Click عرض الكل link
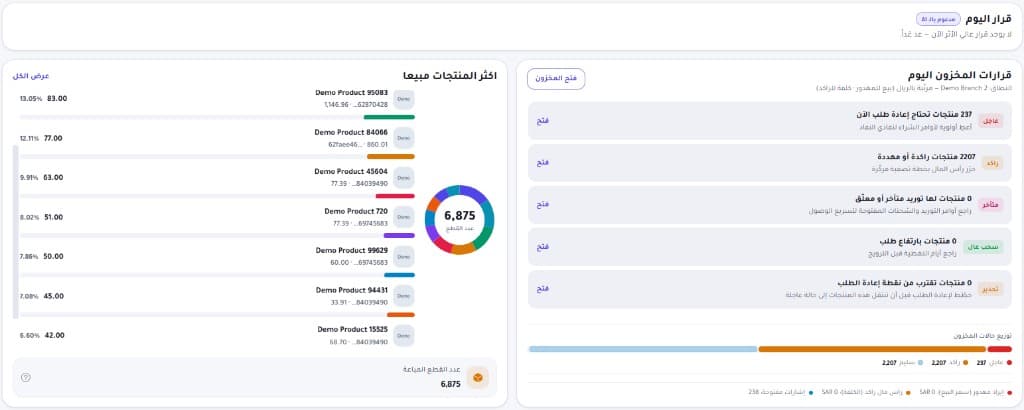This screenshot has height=410, width=1024. tap(31, 76)
